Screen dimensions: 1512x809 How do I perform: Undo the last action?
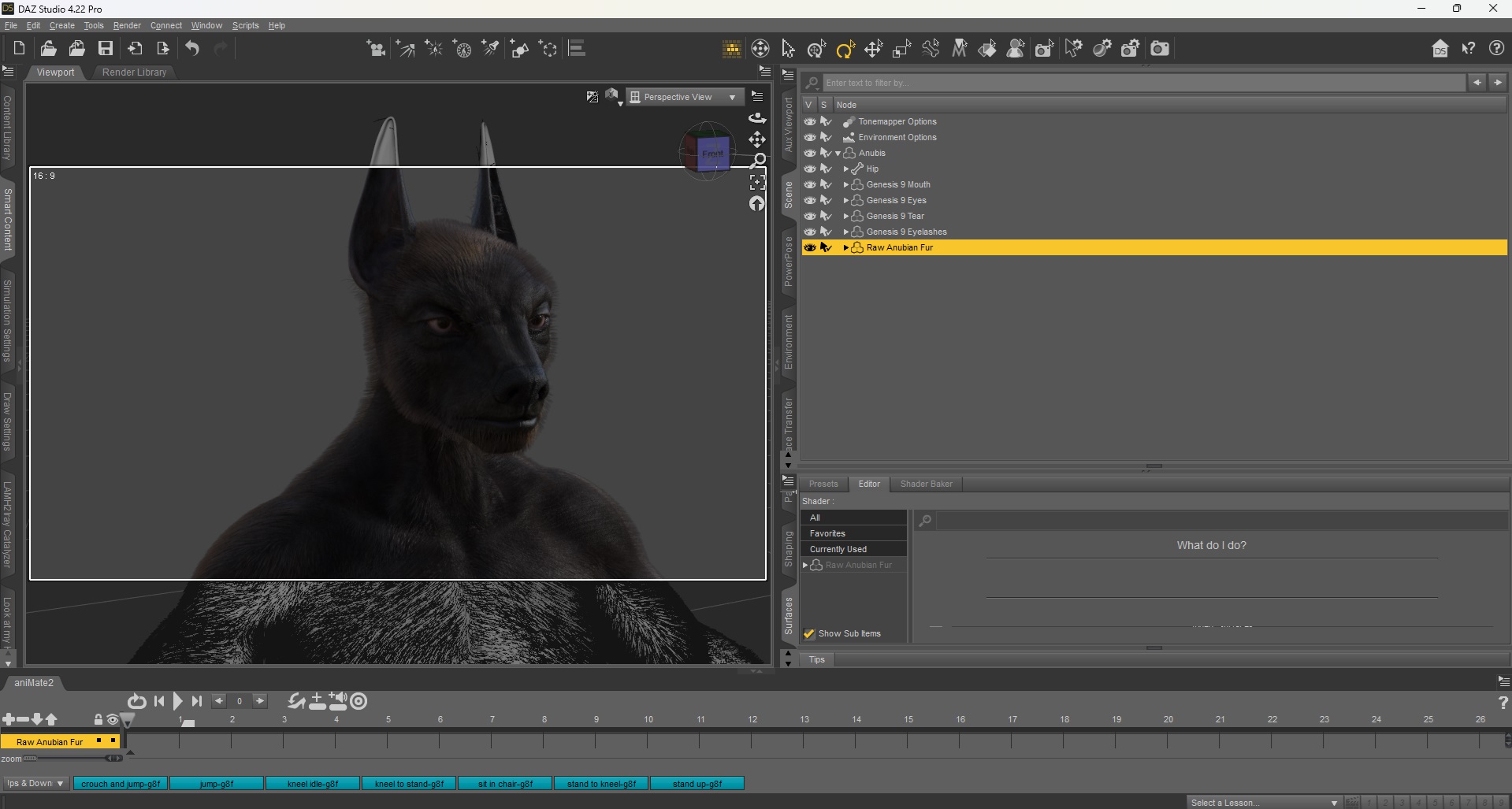tap(192, 49)
